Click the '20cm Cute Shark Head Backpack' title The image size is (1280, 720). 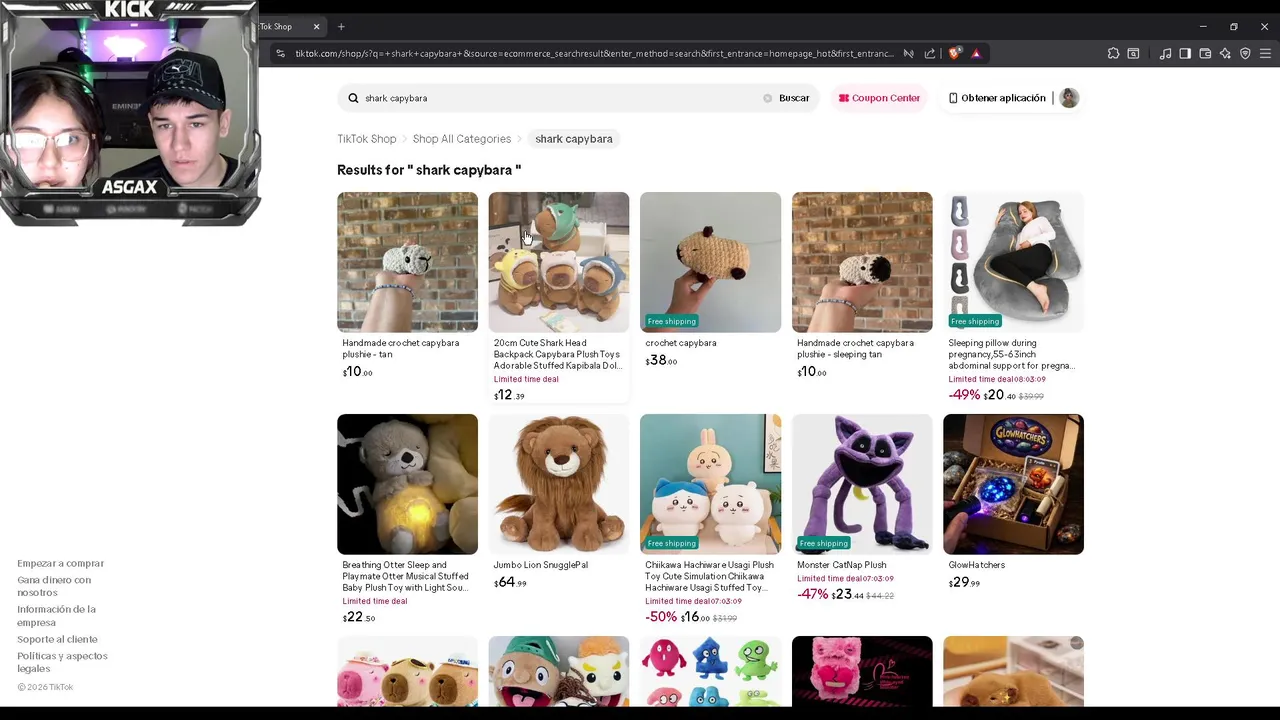tap(558, 354)
